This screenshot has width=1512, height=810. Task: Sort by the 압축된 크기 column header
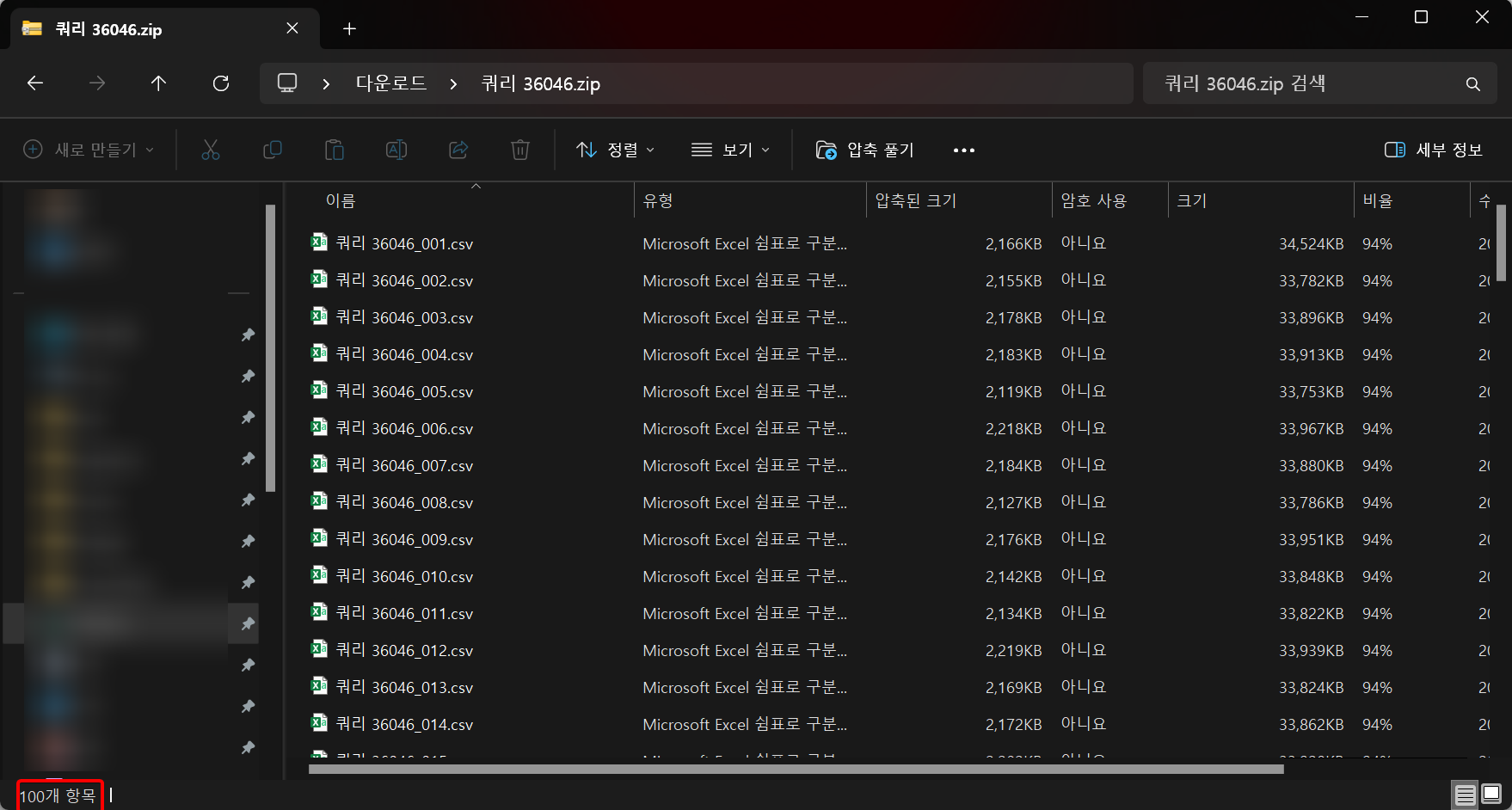[x=916, y=200]
